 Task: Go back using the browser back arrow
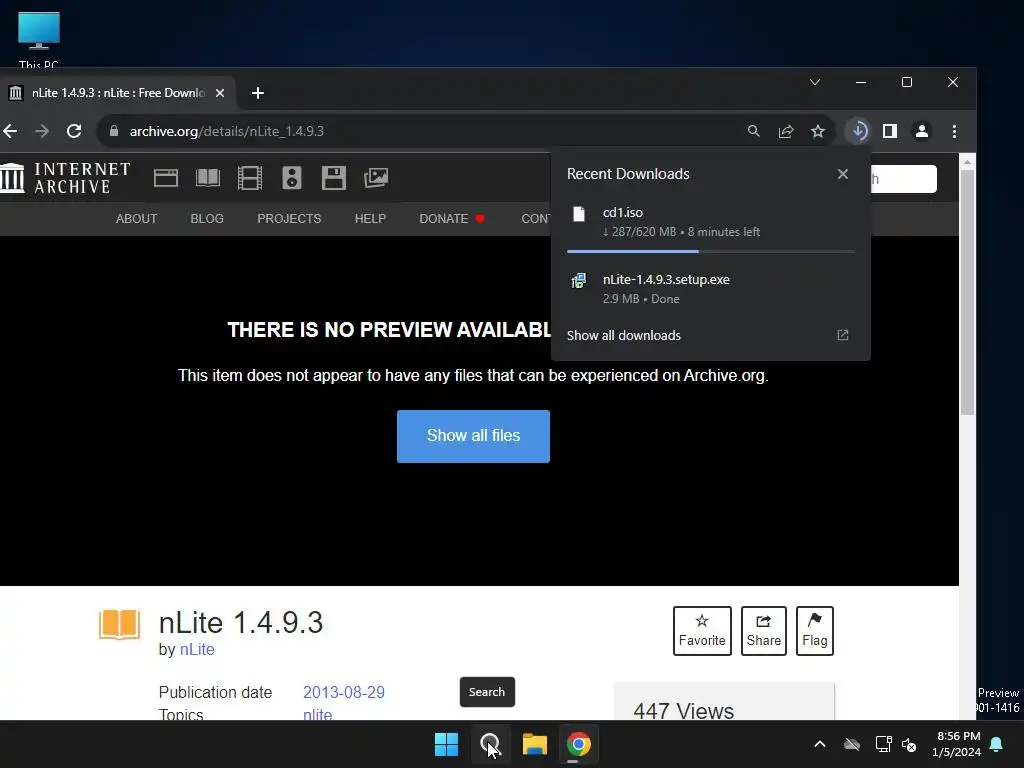[10, 131]
